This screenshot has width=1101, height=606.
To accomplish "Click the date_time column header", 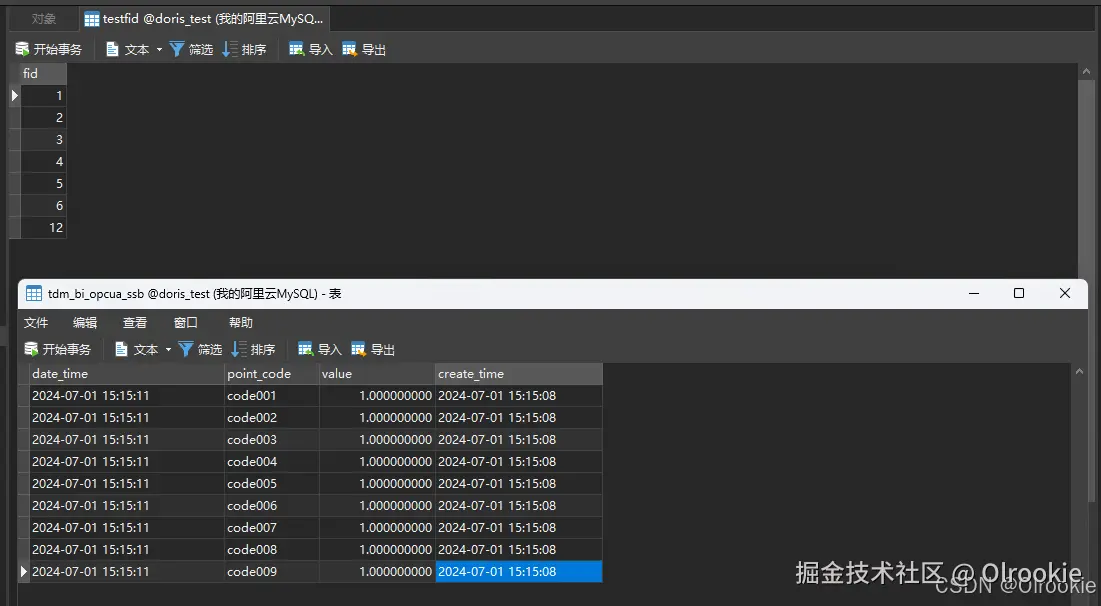I will [127, 374].
